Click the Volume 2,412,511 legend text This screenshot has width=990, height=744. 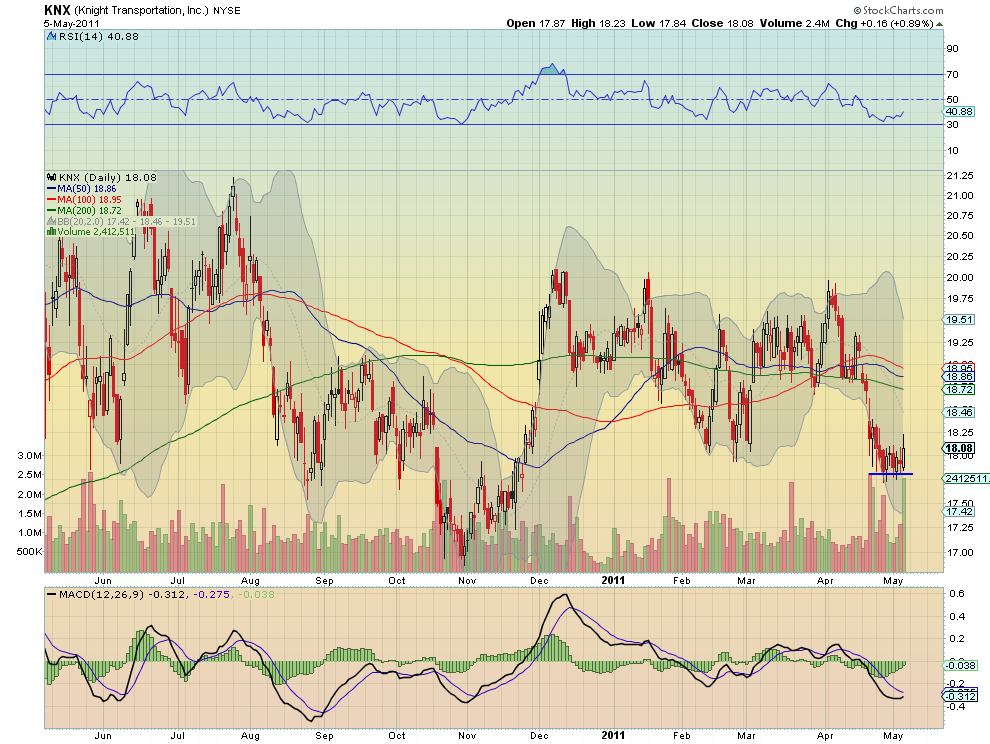(96, 232)
